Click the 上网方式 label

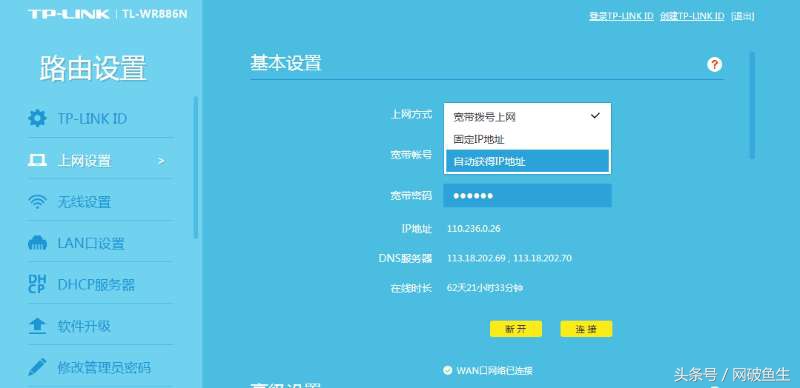coord(411,114)
